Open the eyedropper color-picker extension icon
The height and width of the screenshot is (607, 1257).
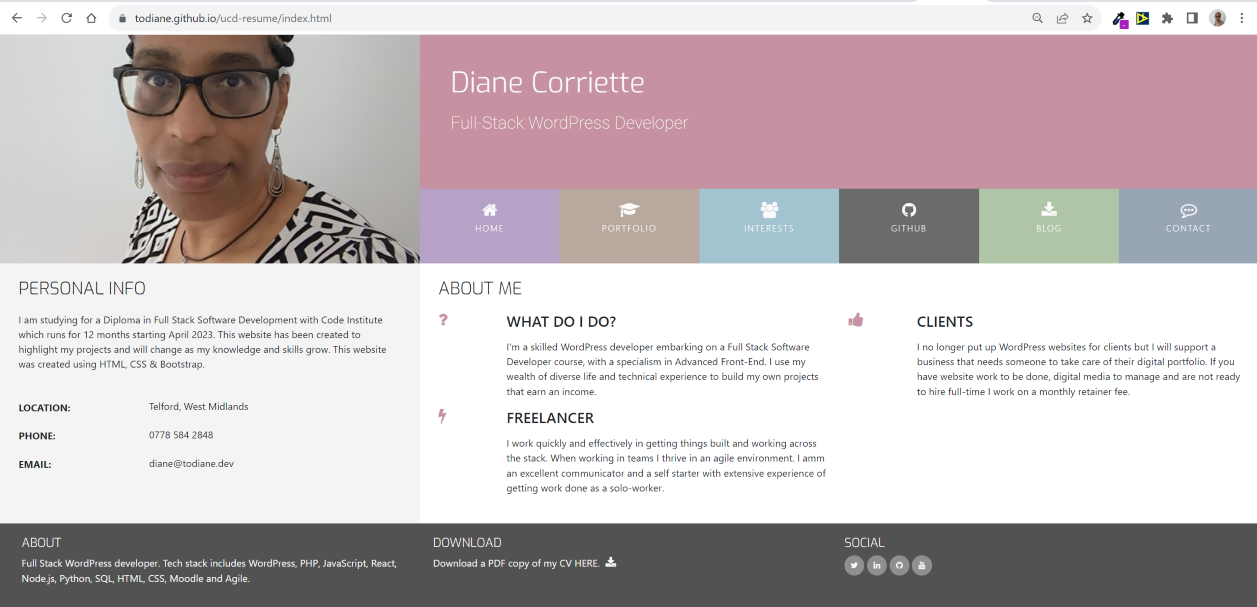(1118, 17)
